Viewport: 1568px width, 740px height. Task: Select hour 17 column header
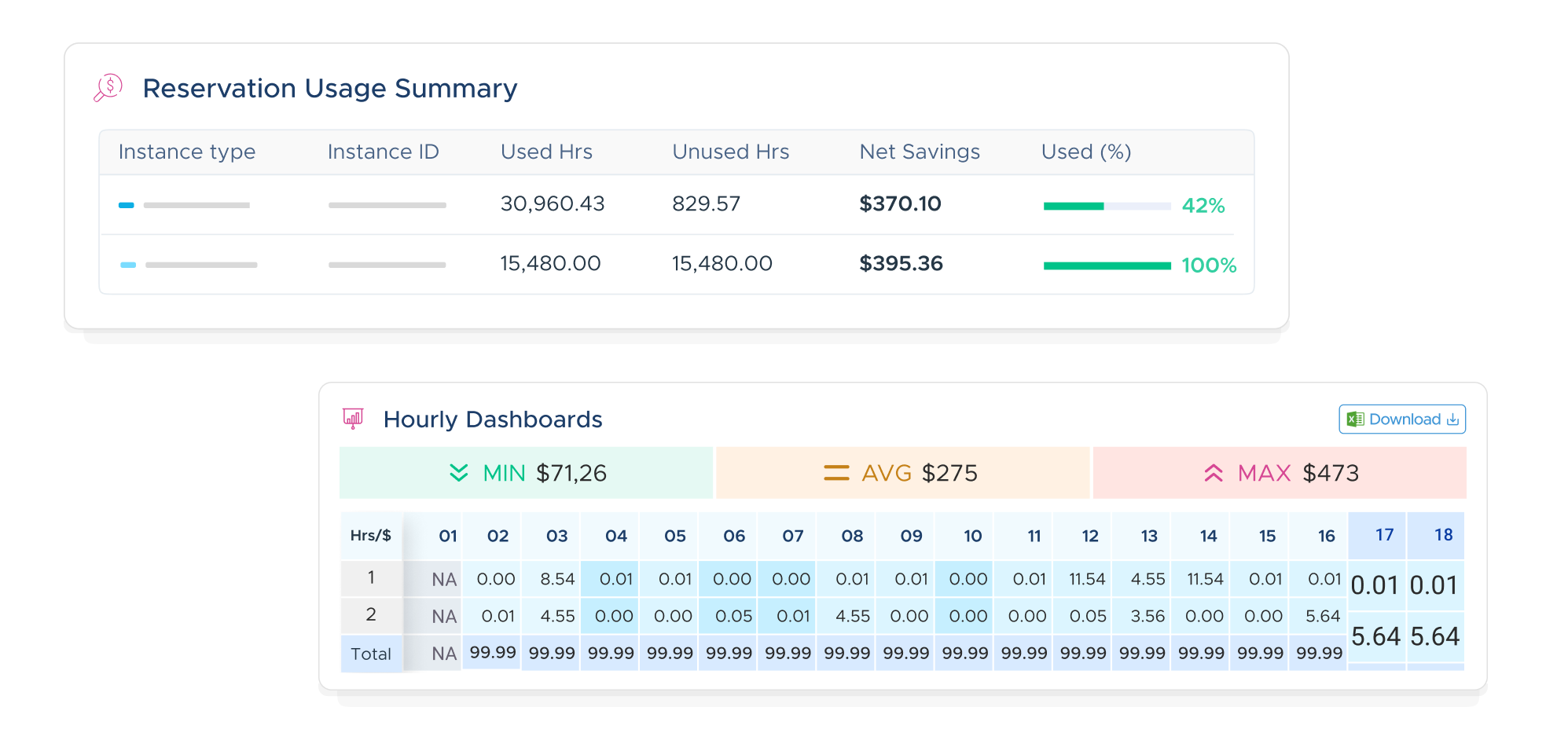1384,535
